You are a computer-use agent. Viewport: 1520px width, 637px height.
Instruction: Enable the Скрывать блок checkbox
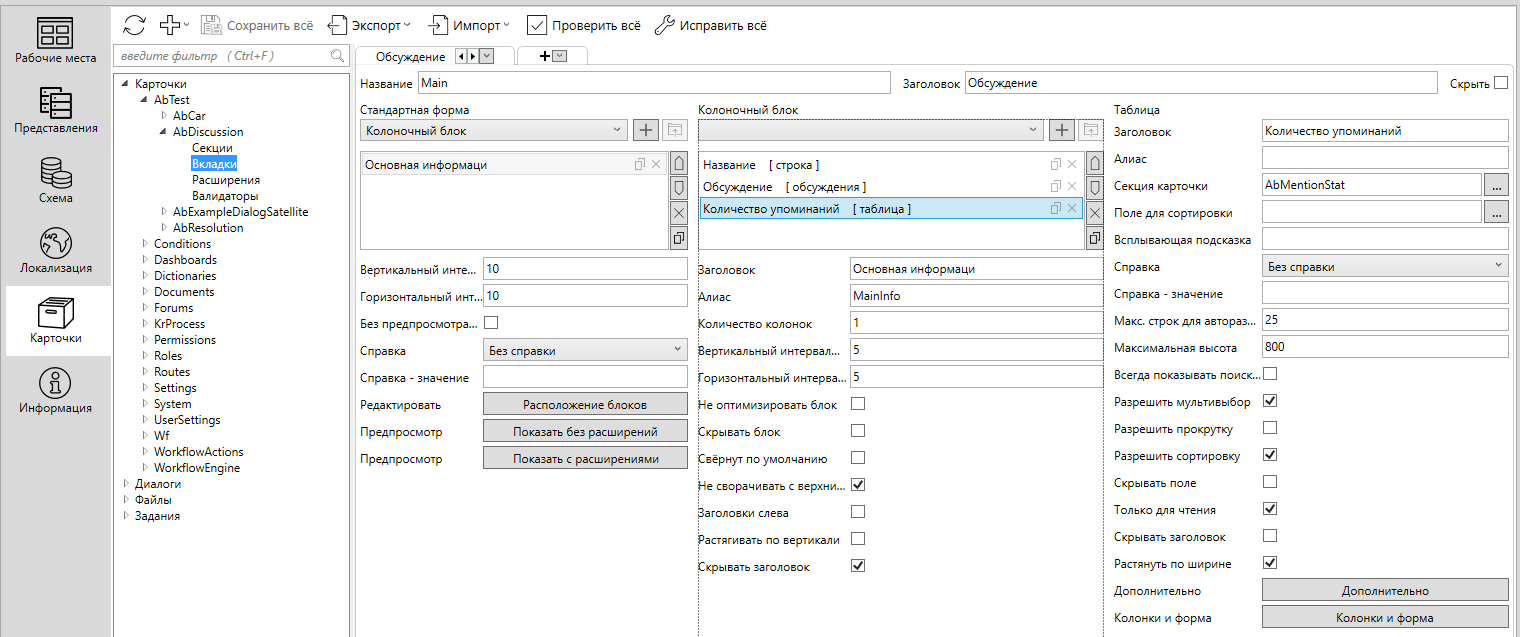coord(858,431)
